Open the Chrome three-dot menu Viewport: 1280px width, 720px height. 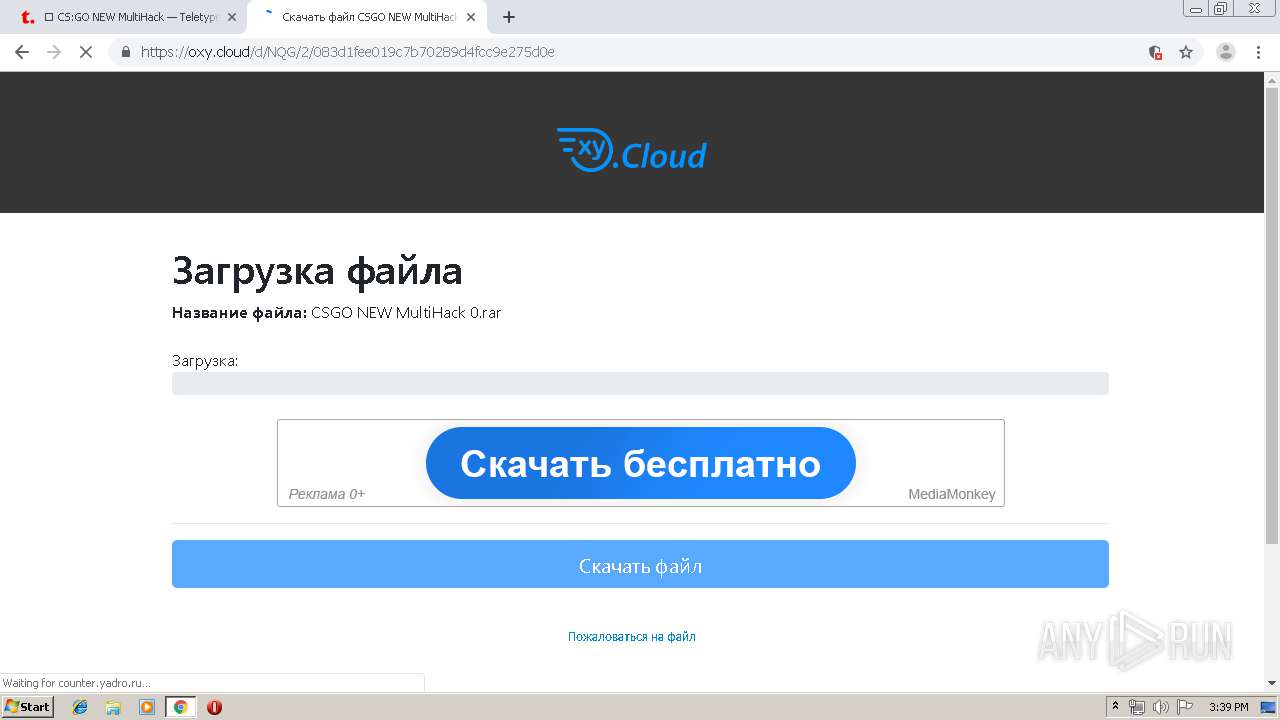[1258, 52]
